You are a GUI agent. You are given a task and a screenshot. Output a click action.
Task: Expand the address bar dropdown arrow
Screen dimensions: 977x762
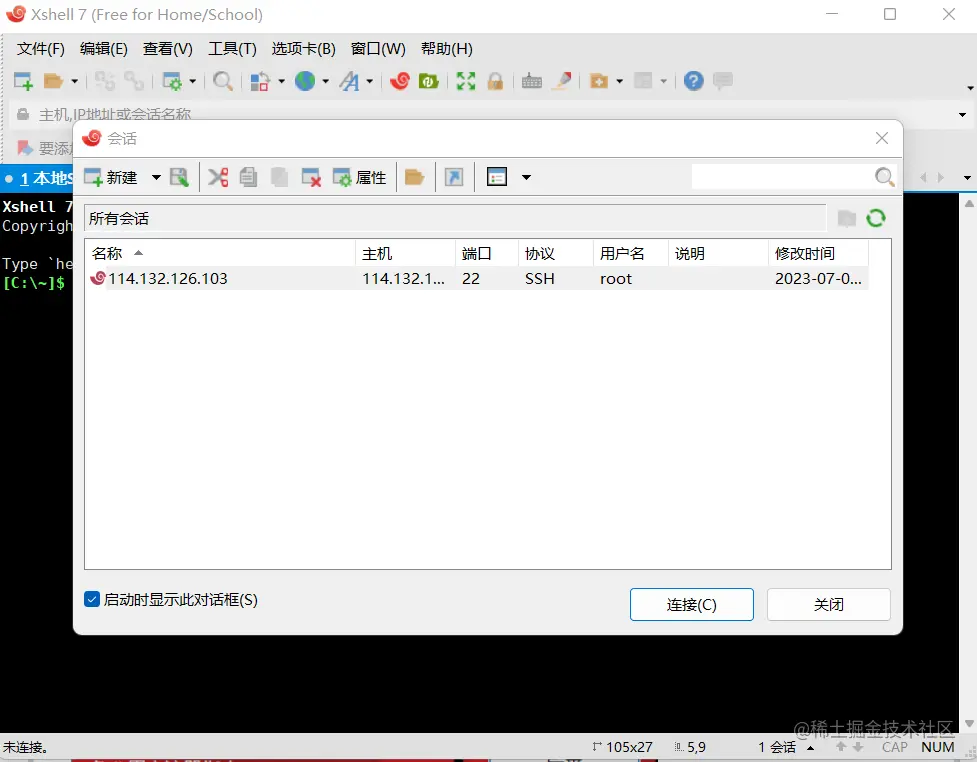click(x=962, y=115)
